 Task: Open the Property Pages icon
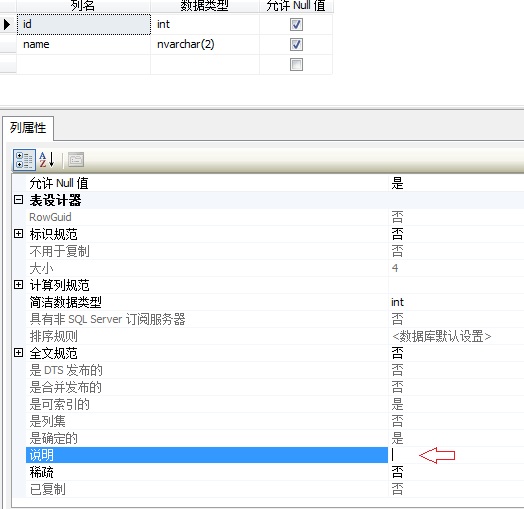(x=76, y=160)
